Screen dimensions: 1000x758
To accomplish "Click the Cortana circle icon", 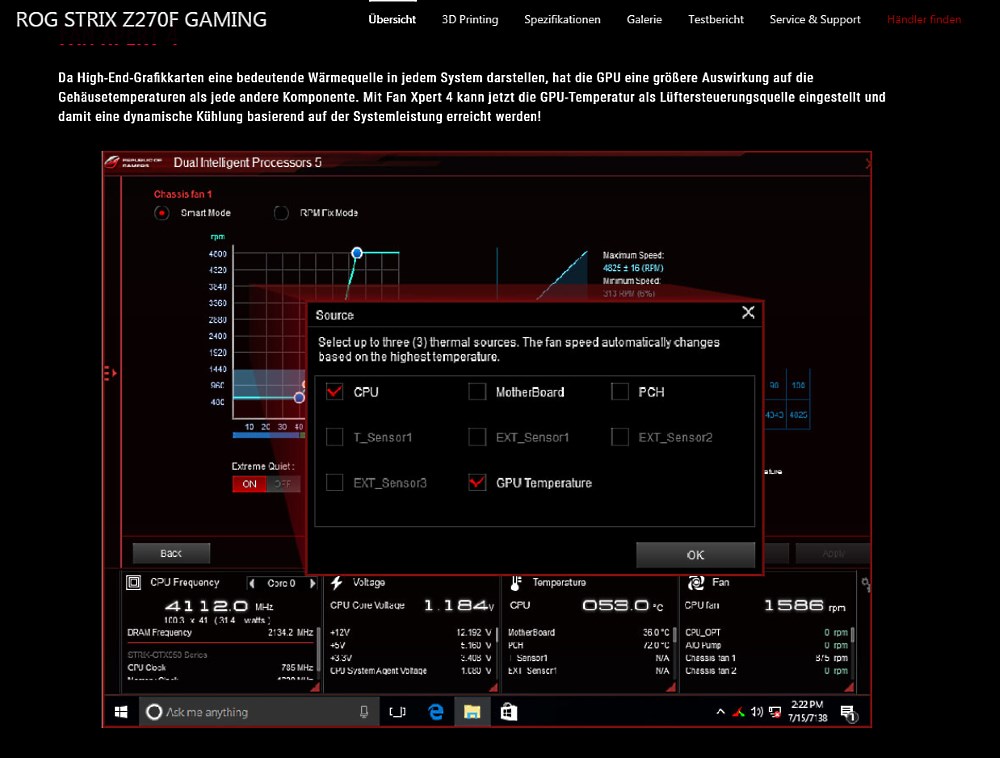I will pyautogui.click(x=154, y=712).
